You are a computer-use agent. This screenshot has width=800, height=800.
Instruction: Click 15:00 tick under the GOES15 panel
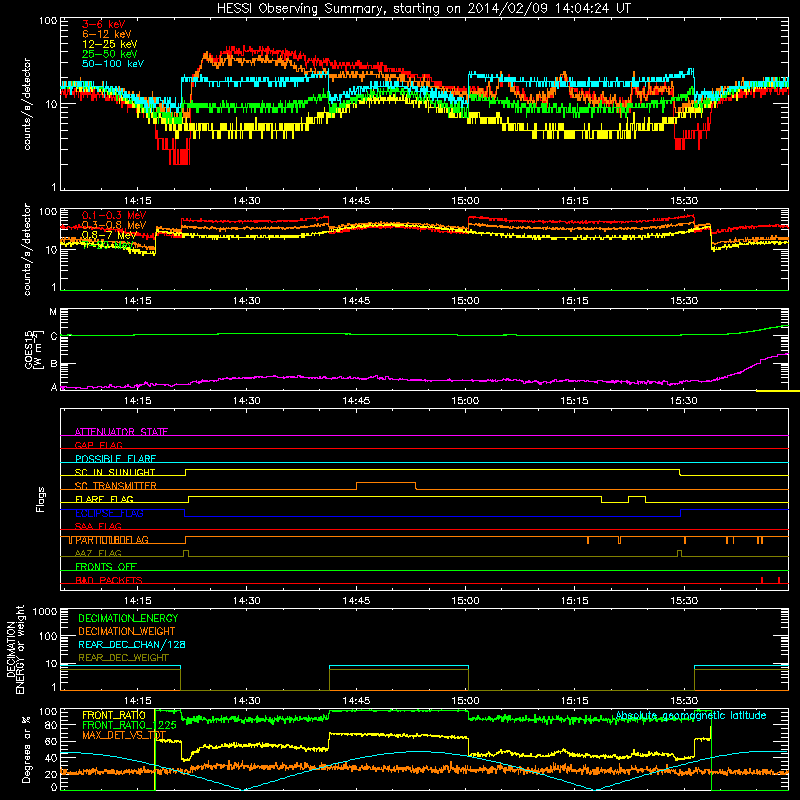tap(465, 401)
